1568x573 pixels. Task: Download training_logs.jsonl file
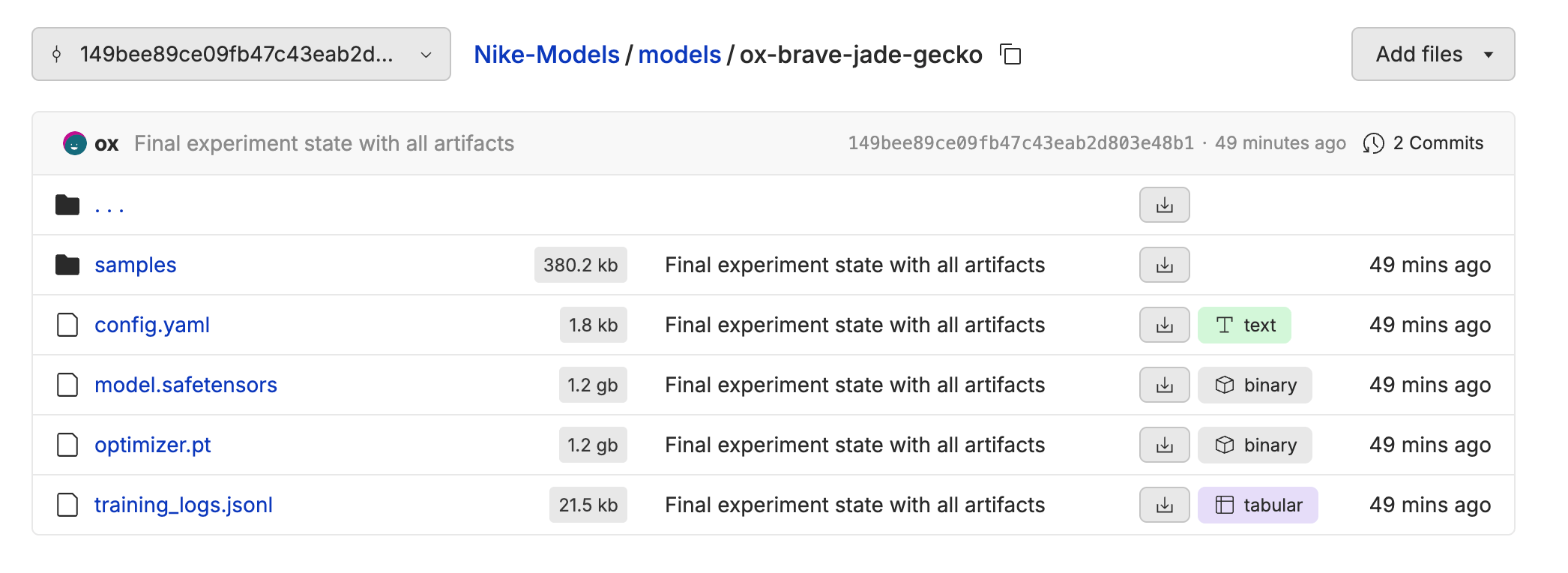1164,505
